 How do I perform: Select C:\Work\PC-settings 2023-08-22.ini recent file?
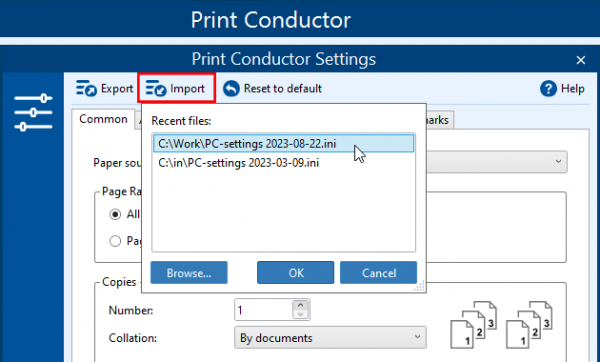(x=283, y=143)
